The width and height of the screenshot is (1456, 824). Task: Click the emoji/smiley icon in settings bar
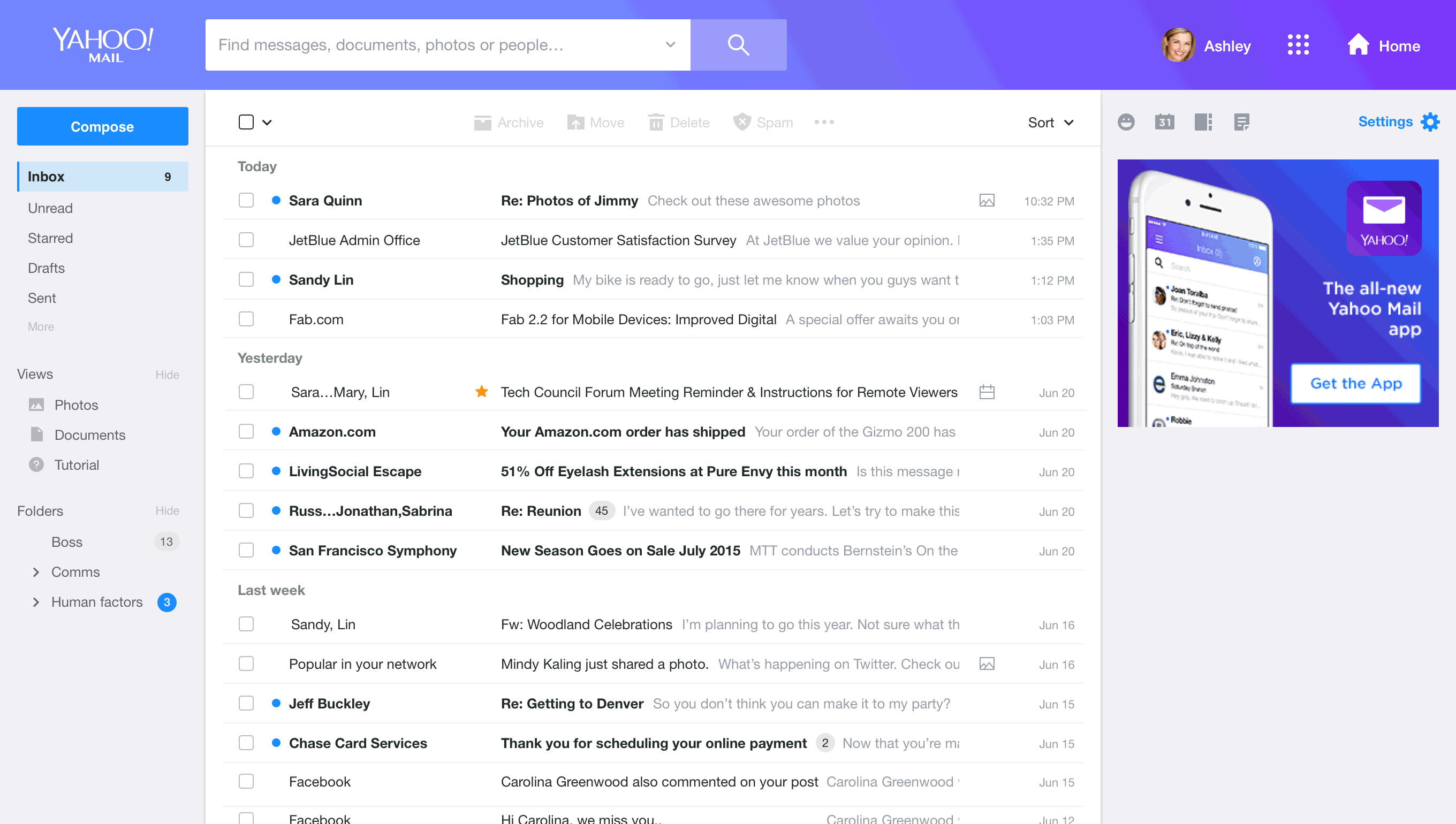[1126, 122]
